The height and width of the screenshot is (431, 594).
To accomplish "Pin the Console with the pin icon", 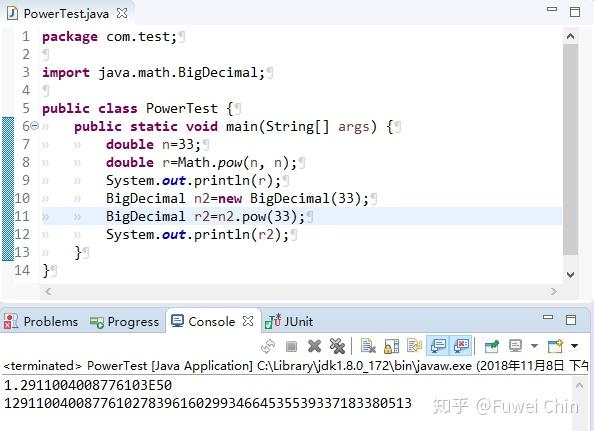I will 492,346.
